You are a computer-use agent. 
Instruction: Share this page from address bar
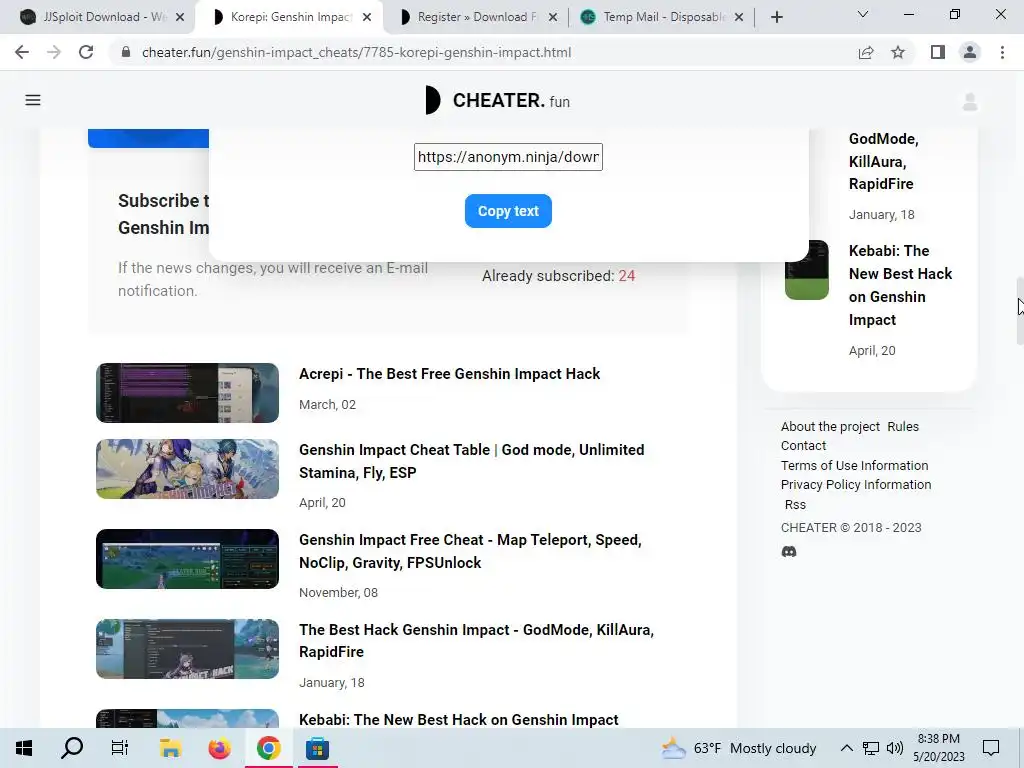tap(866, 52)
